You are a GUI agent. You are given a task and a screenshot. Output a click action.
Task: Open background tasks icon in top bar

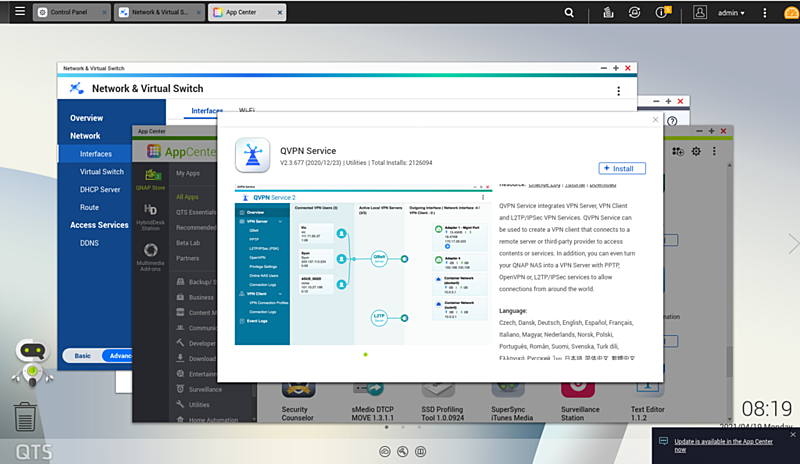pyautogui.click(x=608, y=13)
